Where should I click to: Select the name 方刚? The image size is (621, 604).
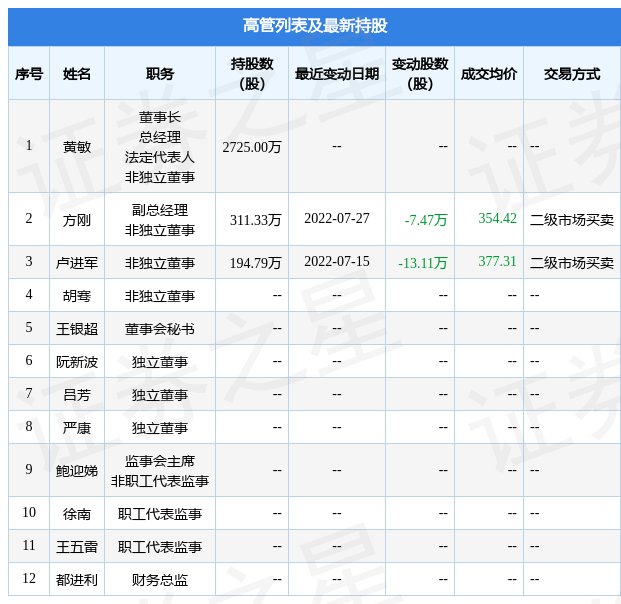(77, 220)
